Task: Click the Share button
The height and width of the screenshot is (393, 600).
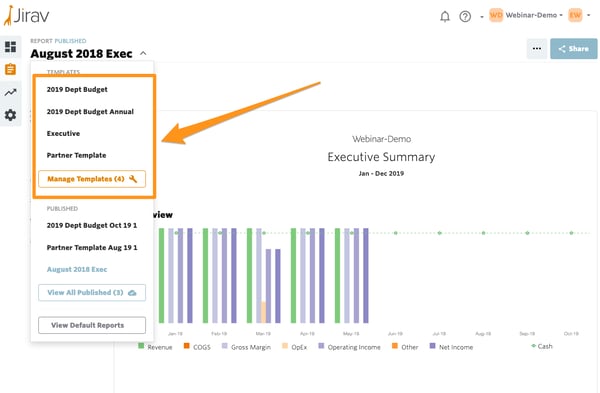Action: 574,49
